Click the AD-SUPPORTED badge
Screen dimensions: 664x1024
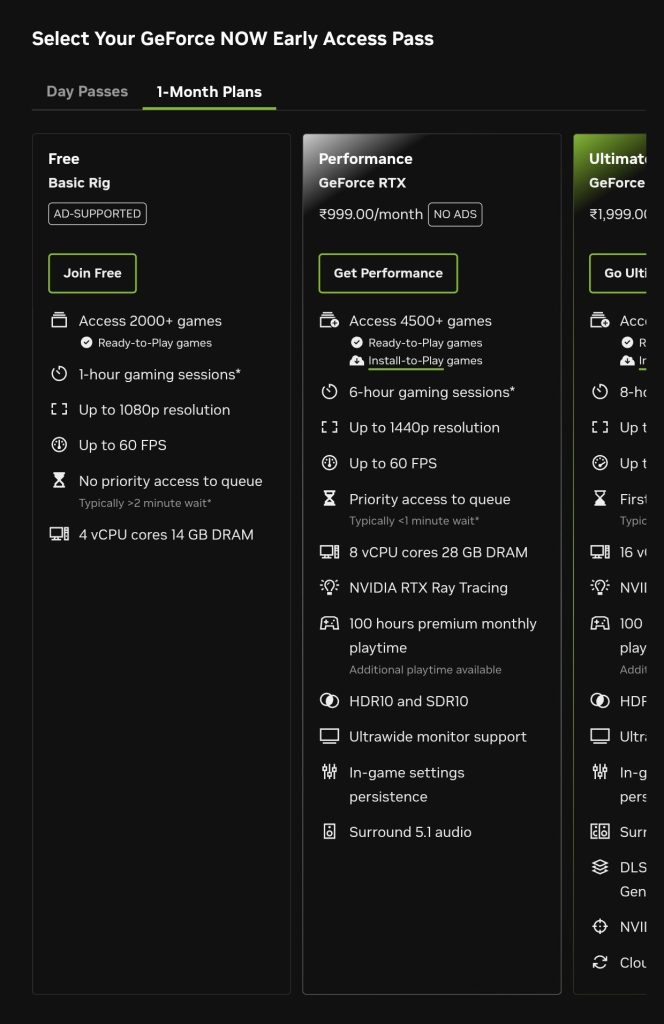pyautogui.click(x=97, y=214)
